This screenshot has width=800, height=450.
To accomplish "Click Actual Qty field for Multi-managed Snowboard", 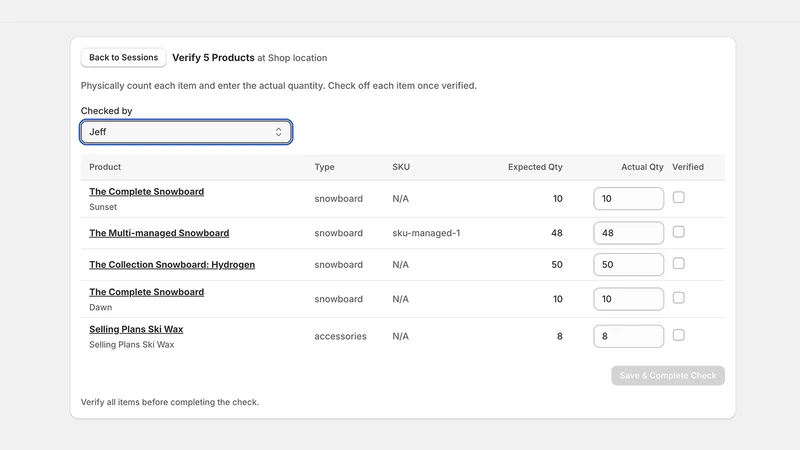I will point(629,233).
